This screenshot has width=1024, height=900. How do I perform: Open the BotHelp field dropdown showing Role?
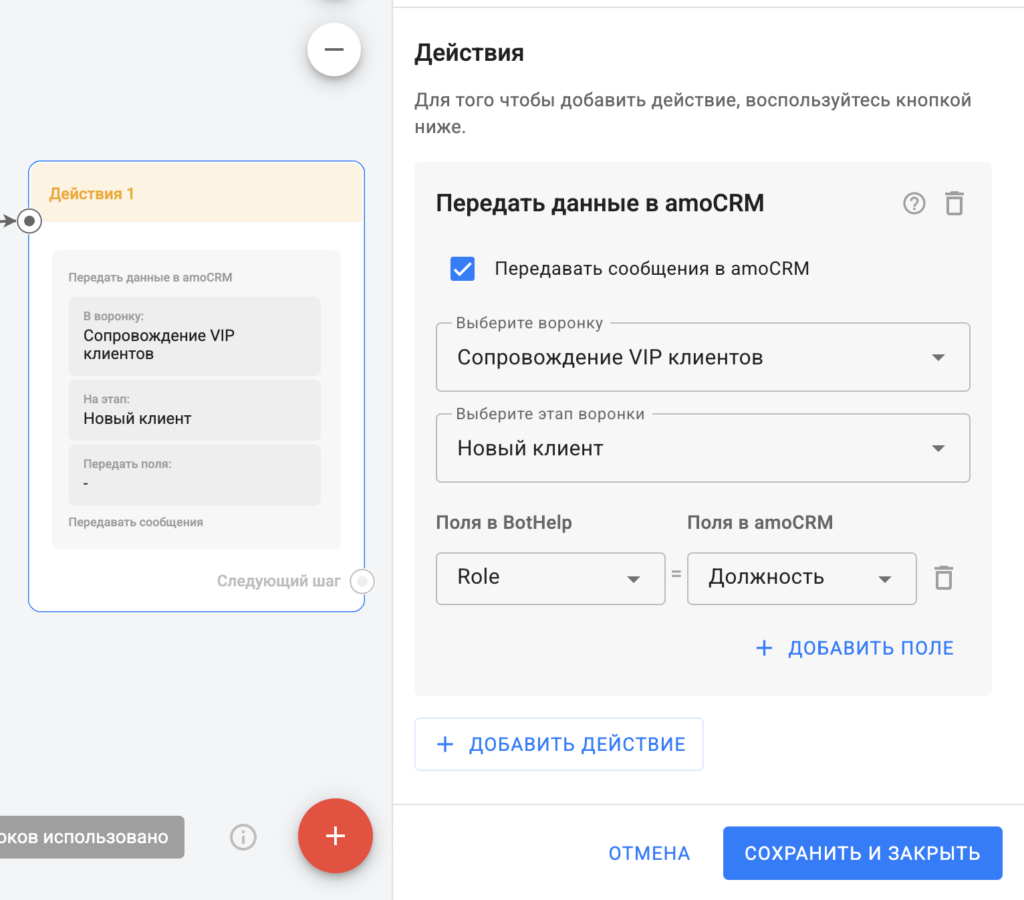[550, 578]
